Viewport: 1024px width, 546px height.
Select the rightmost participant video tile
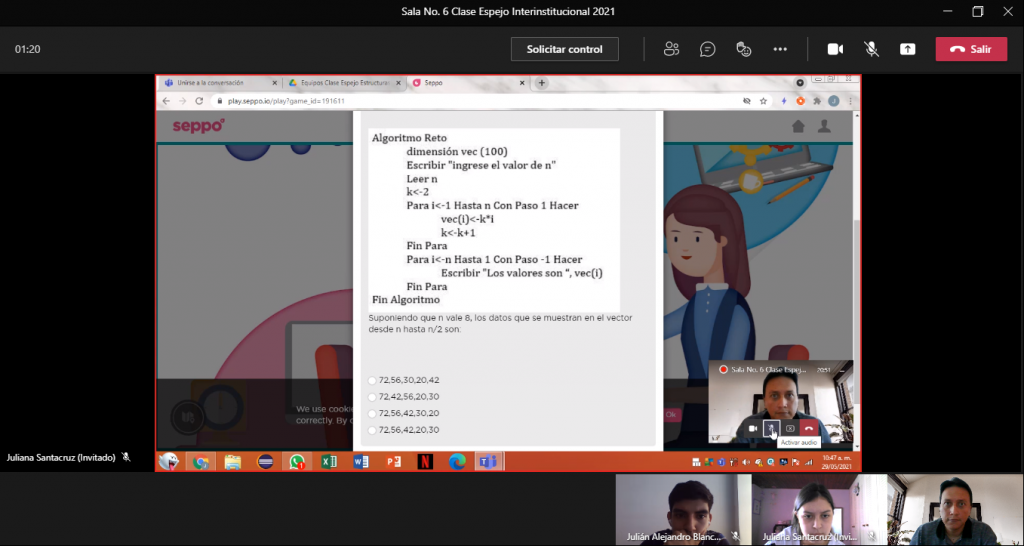(955, 509)
